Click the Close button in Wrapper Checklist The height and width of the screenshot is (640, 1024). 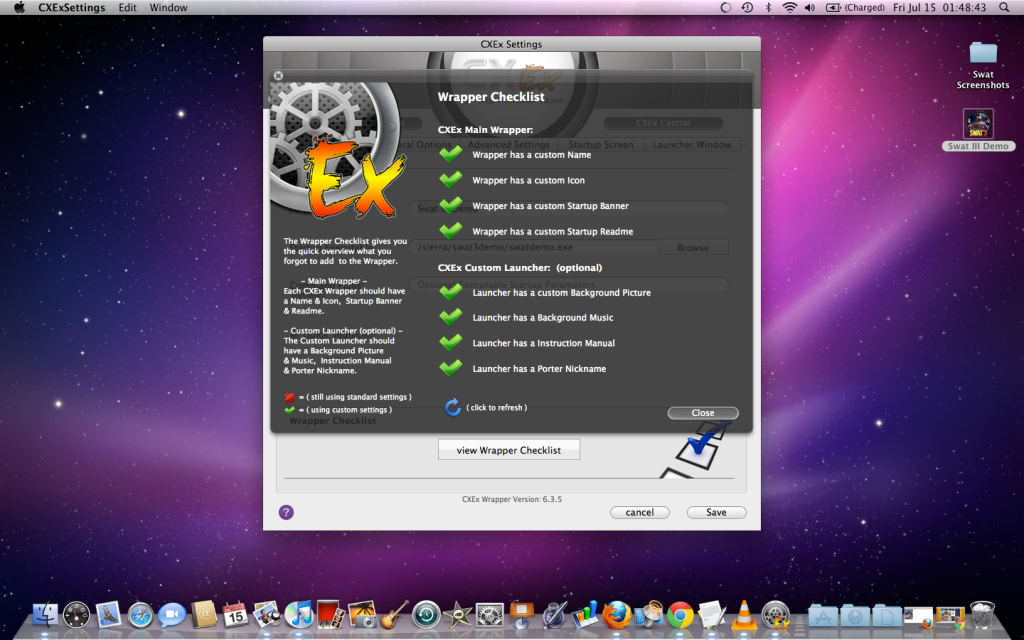703,413
